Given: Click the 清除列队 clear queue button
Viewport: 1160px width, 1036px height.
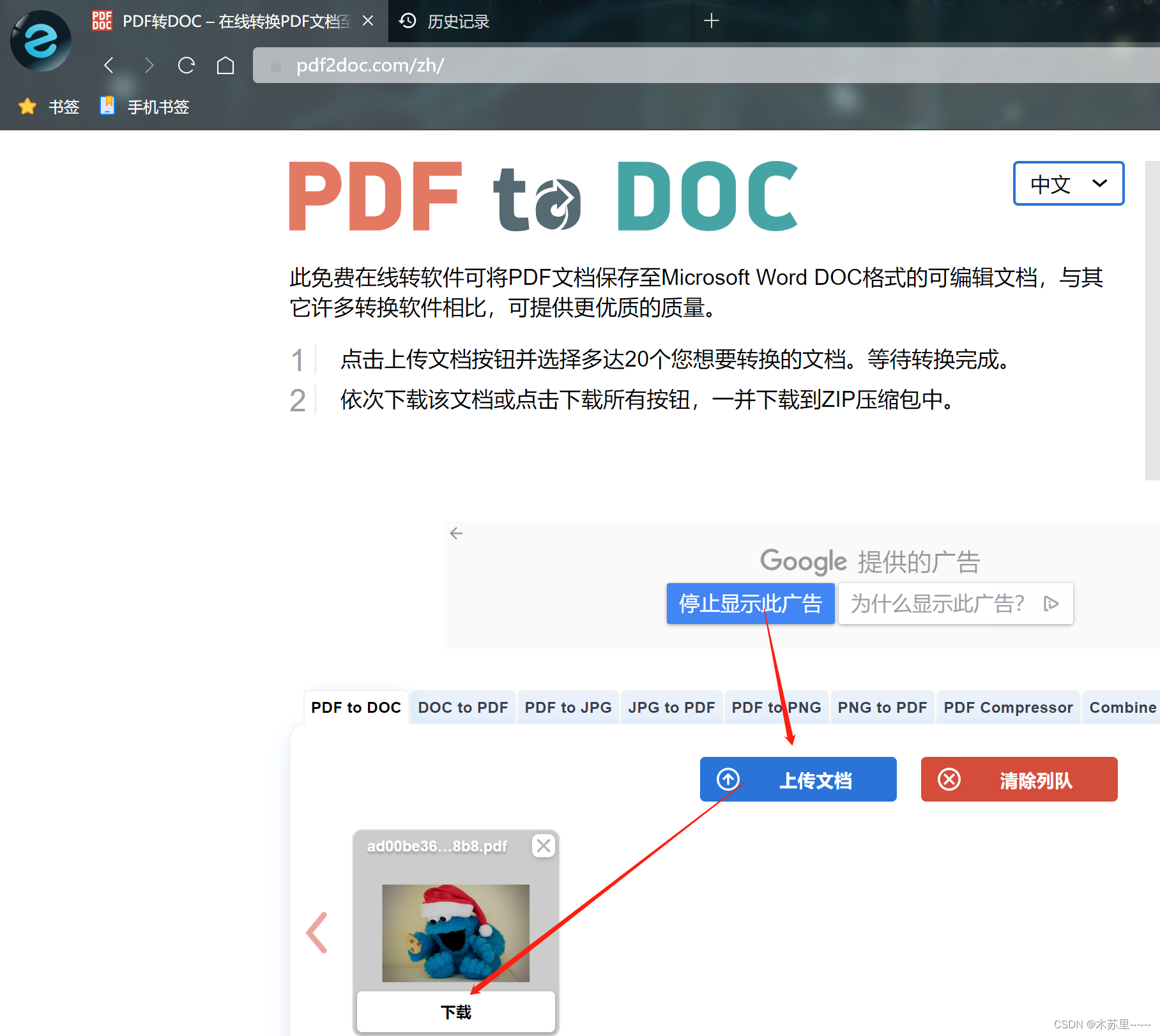Looking at the screenshot, I should 1019,779.
